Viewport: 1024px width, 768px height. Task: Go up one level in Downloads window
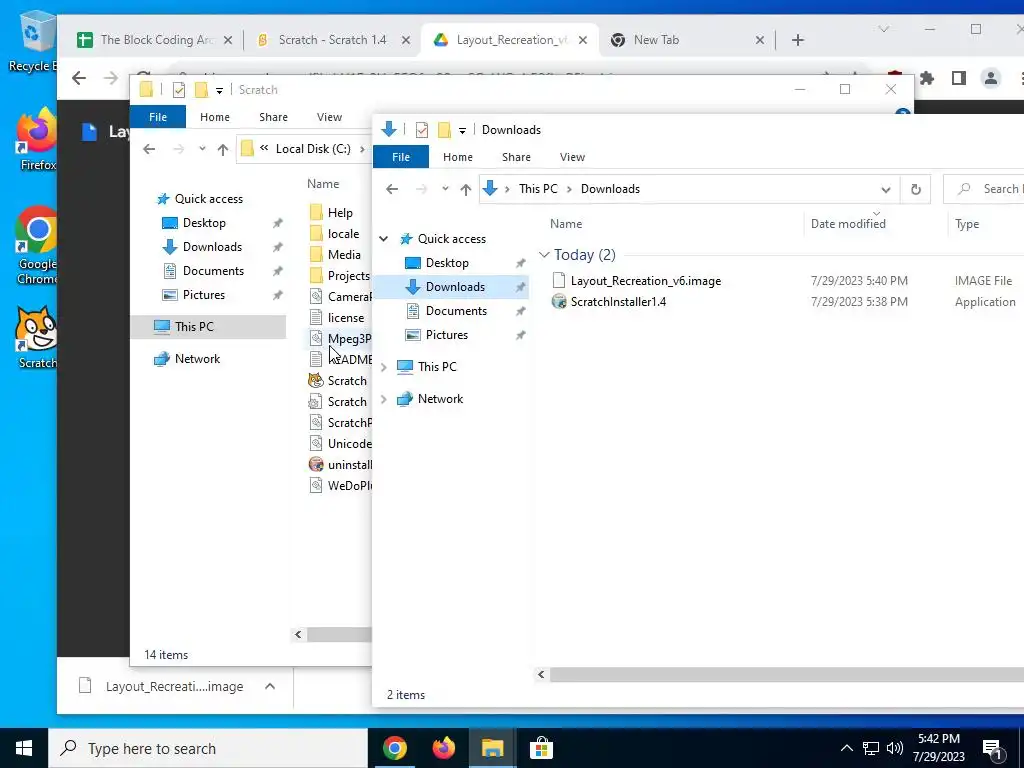click(466, 189)
